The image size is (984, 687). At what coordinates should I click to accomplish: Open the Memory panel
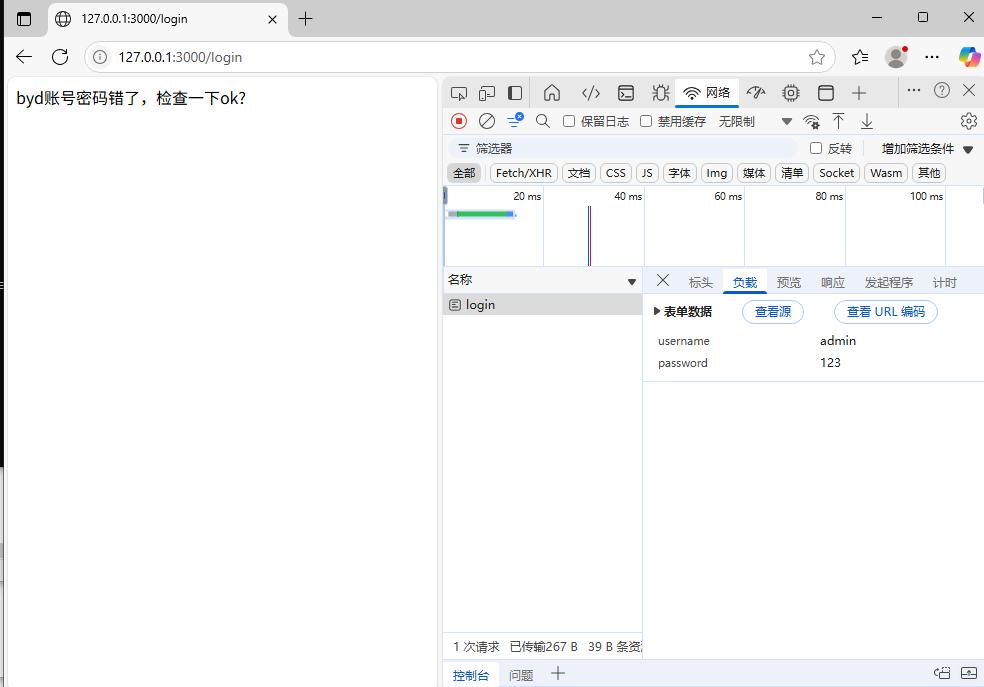click(791, 93)
